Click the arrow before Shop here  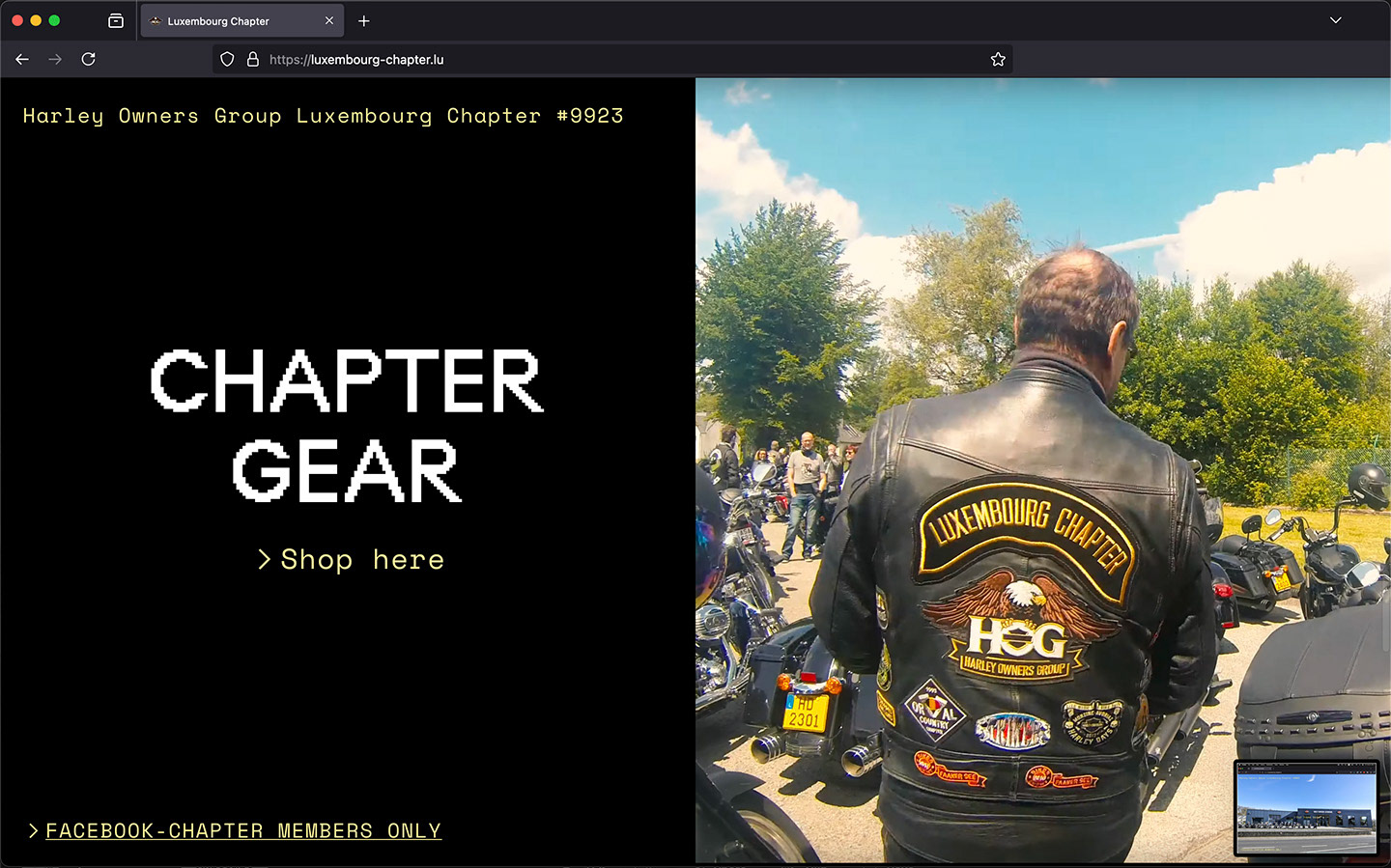[x=264, y=560]
